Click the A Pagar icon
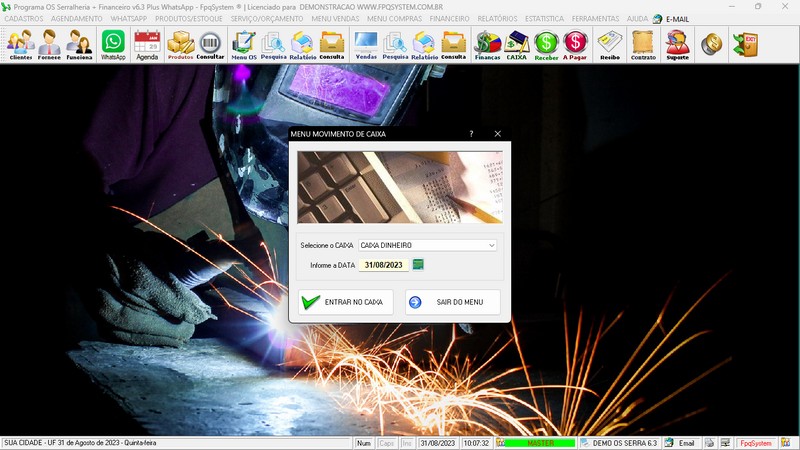 click(575, 44)
